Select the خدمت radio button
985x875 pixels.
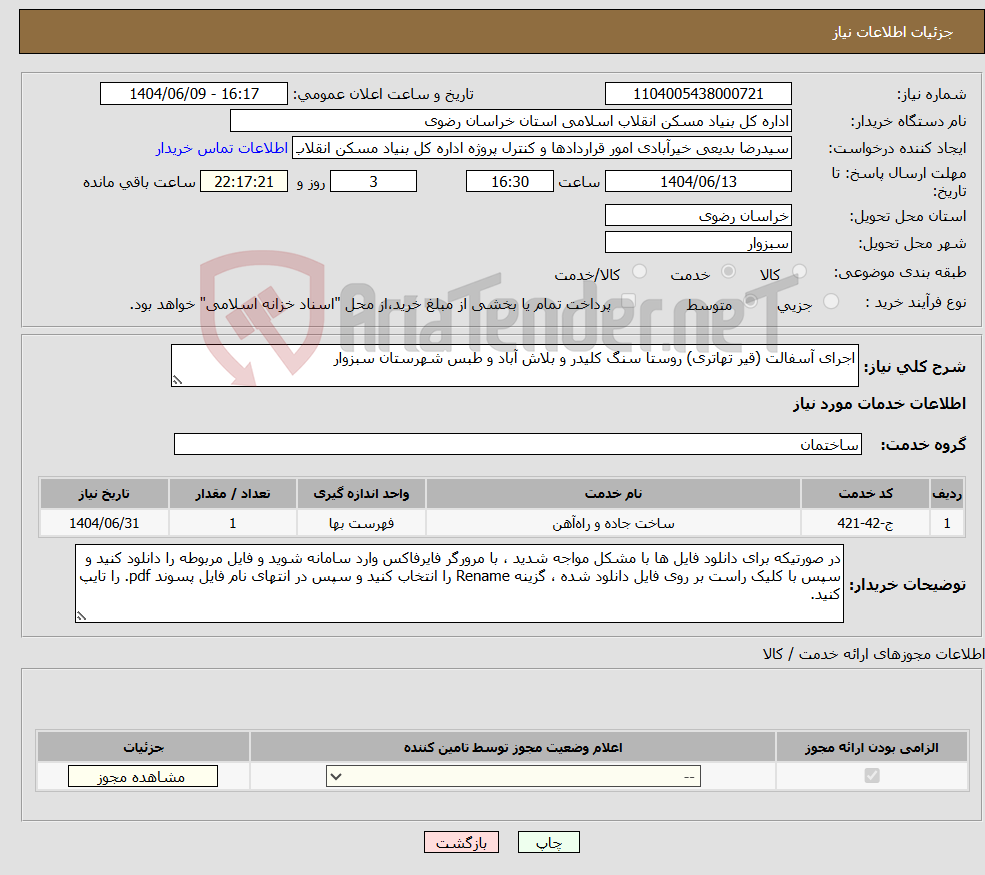point(727,271)
